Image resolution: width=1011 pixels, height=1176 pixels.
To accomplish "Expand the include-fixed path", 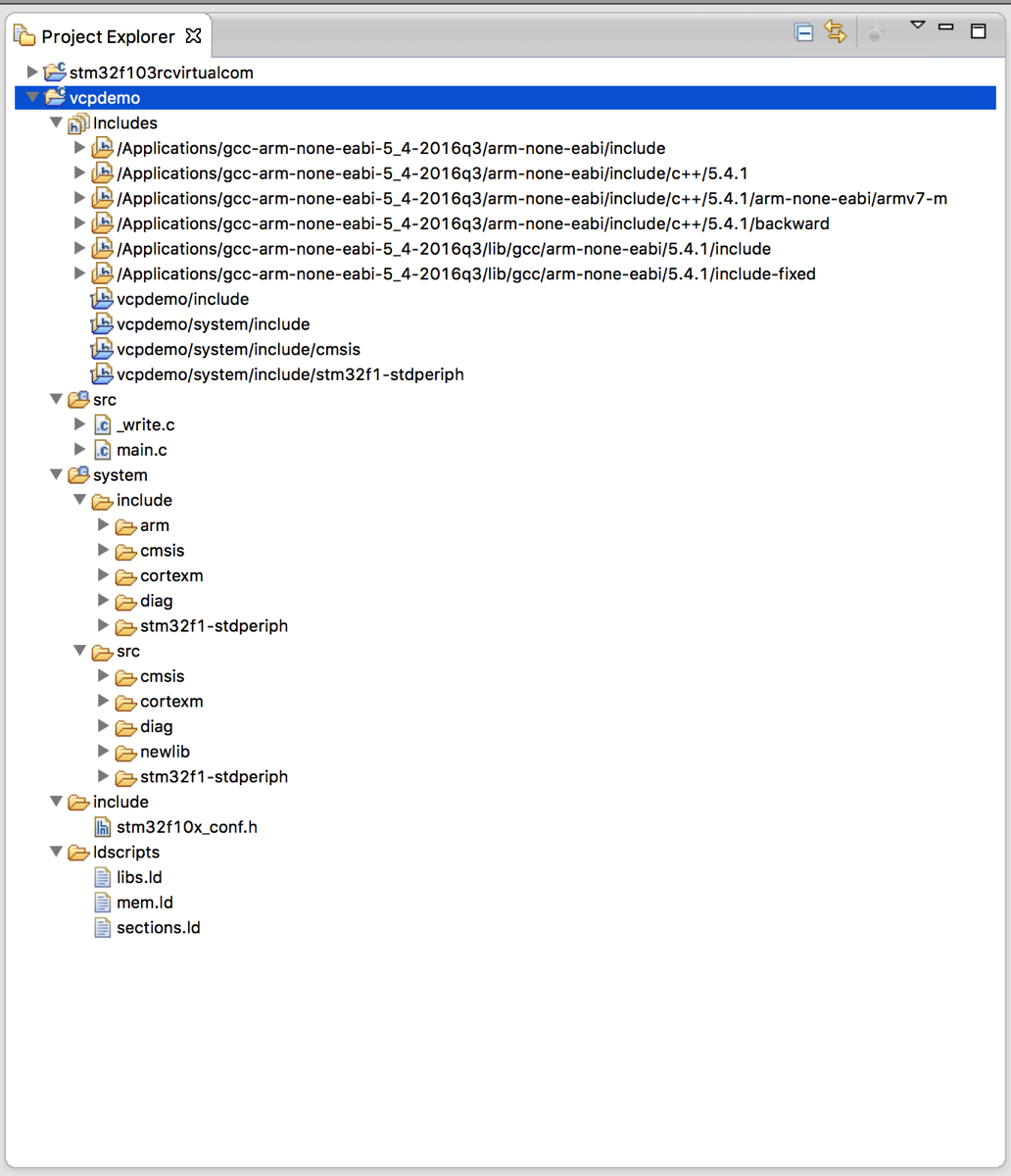I will (80, 273).
